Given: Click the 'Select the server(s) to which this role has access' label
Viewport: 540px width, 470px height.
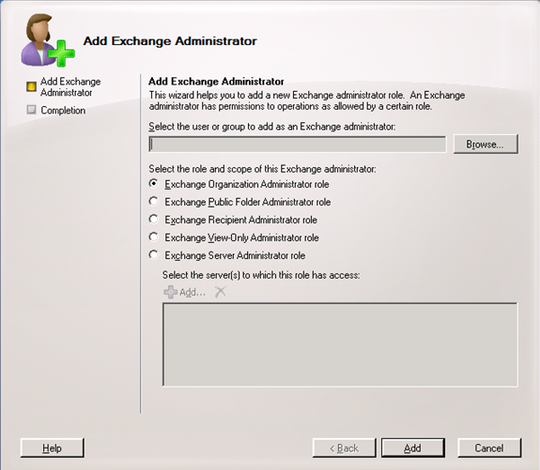Looking at the screenshot, I should pos(261,275).
